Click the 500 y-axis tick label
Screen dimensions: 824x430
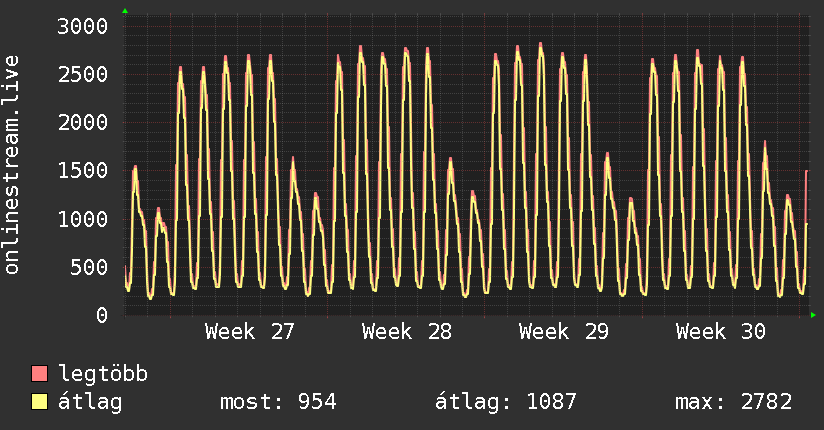[89, 267]
